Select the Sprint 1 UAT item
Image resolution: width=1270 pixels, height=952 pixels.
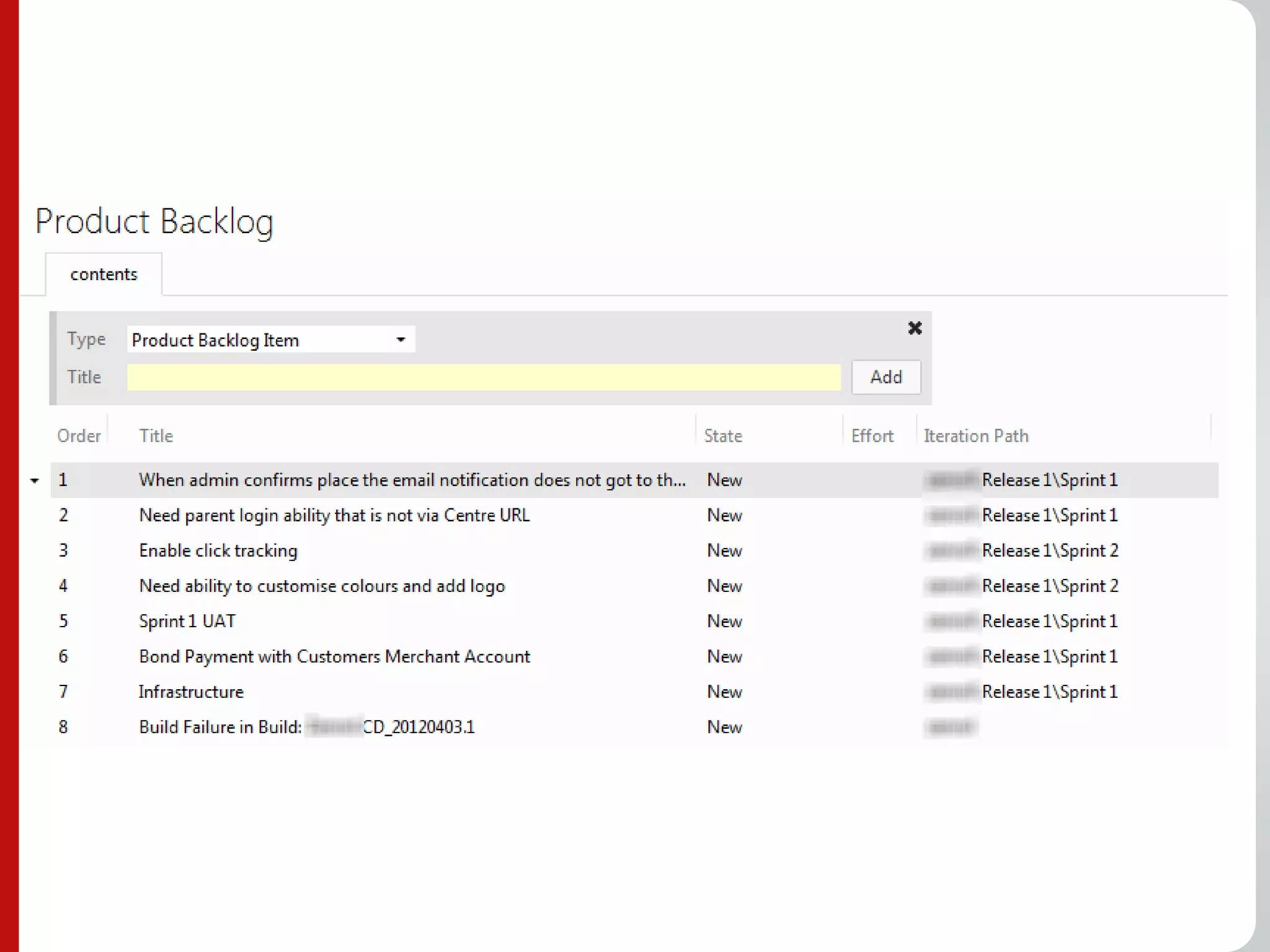[x=187, y=622]
